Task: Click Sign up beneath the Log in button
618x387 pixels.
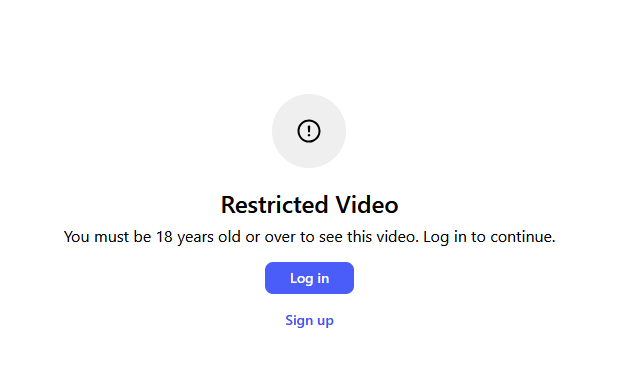Action: (x=309, y=320)
